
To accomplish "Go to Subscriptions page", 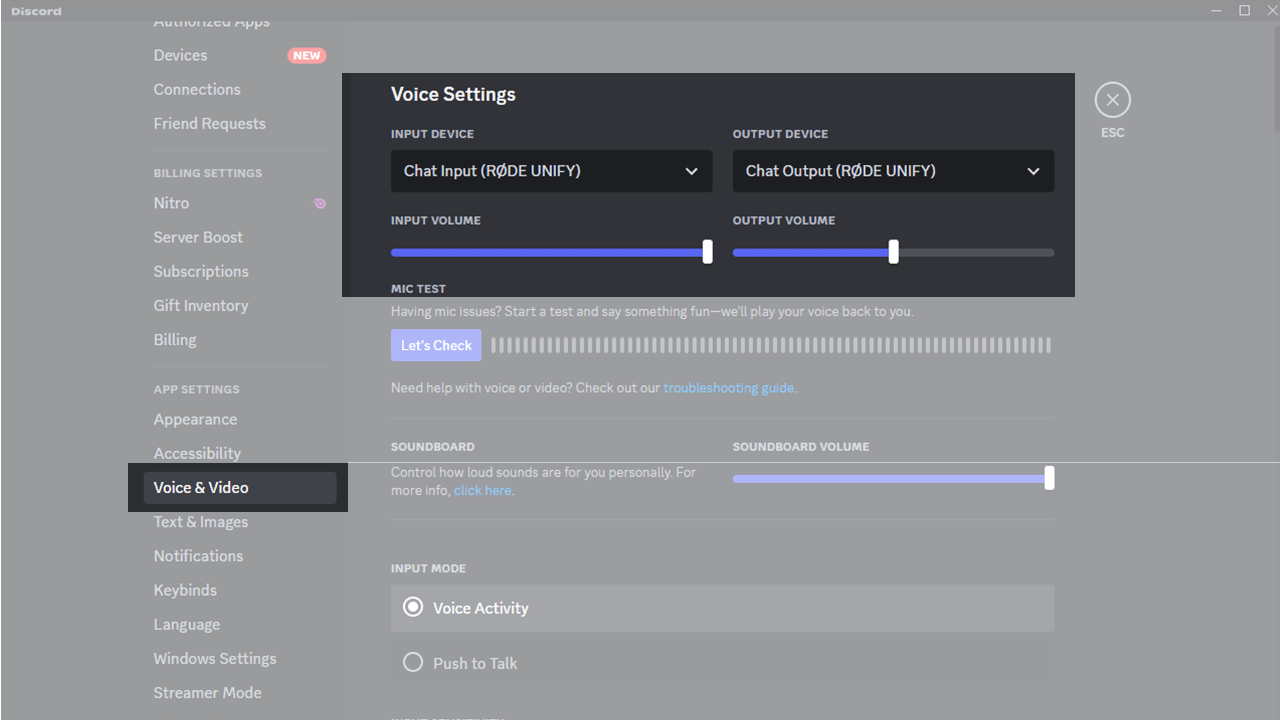I will [201, 271].
